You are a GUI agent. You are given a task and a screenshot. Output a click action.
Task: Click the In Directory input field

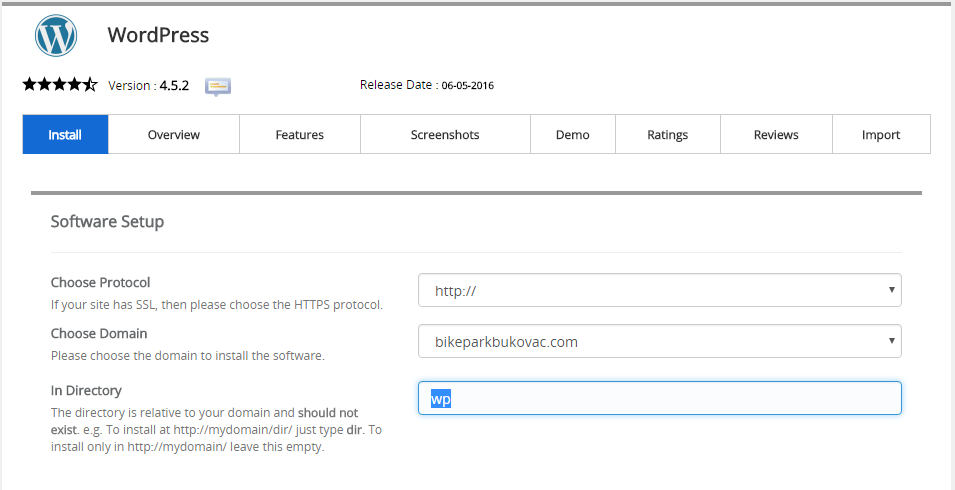[660, 398]
